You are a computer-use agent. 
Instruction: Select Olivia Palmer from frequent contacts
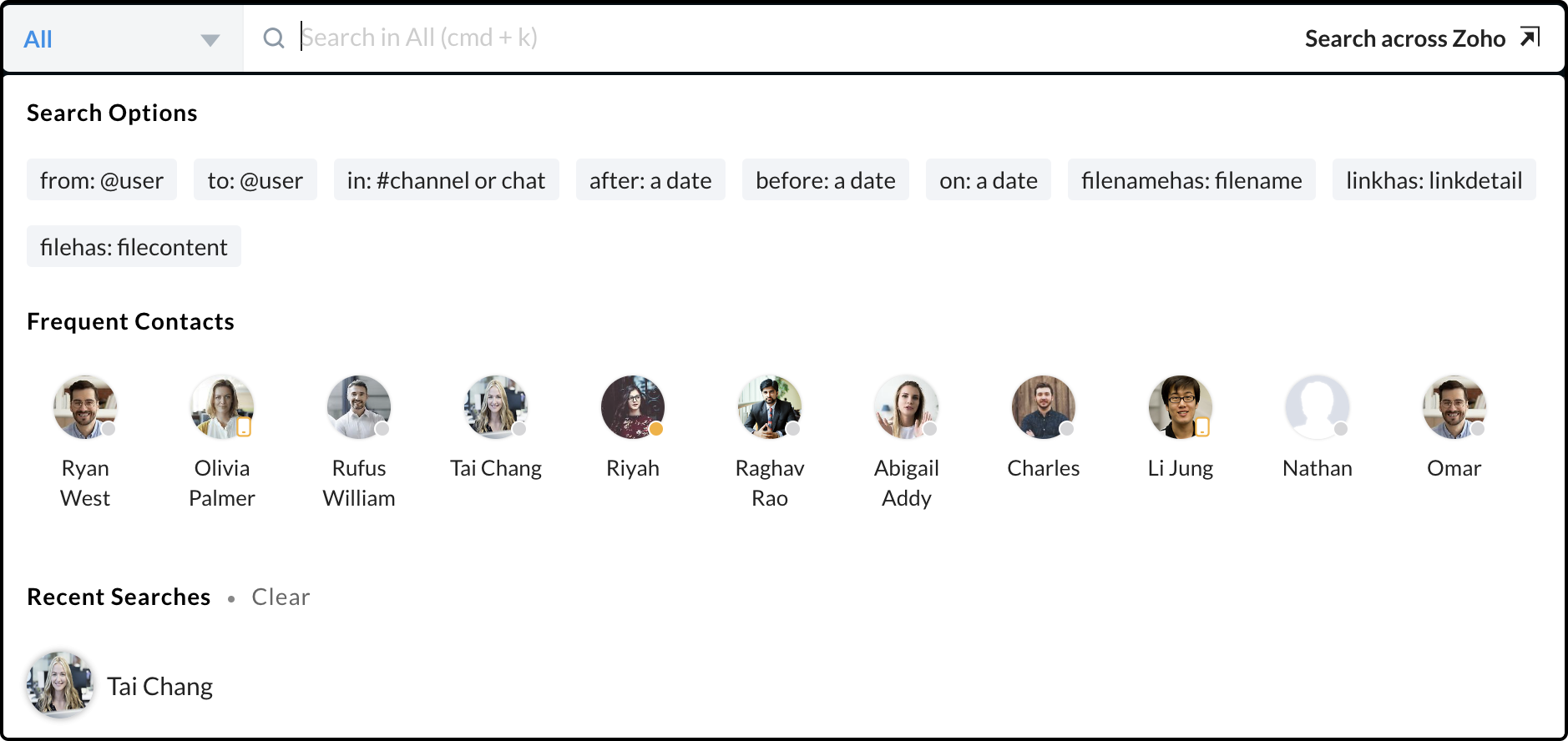(x=222, y=407)
